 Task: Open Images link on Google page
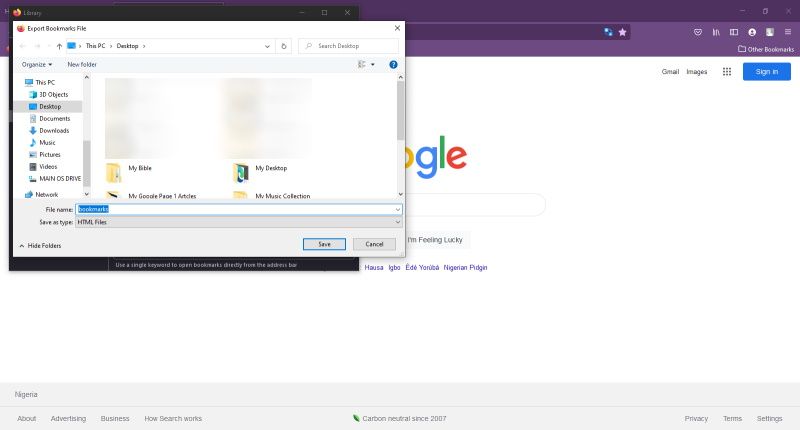(x=696, y=72)
